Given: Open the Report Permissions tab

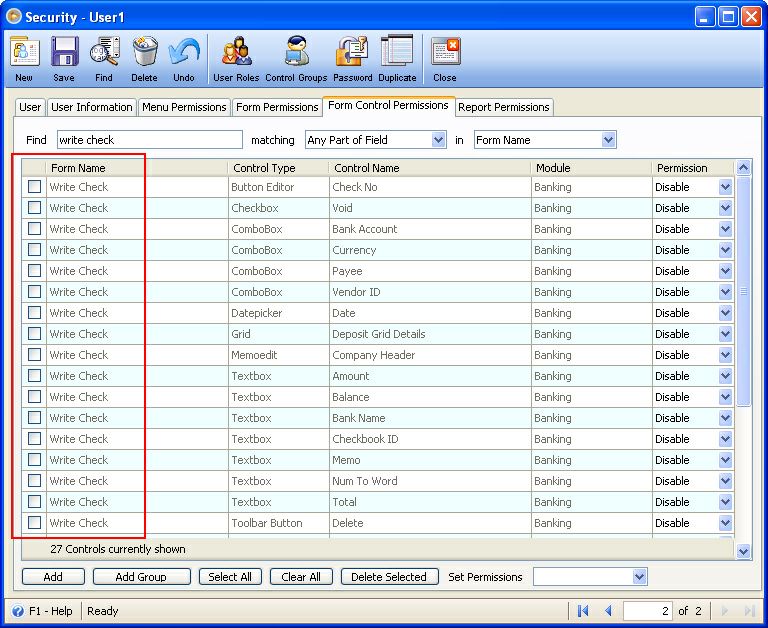Looking at the screenshot, I should 504,107.
